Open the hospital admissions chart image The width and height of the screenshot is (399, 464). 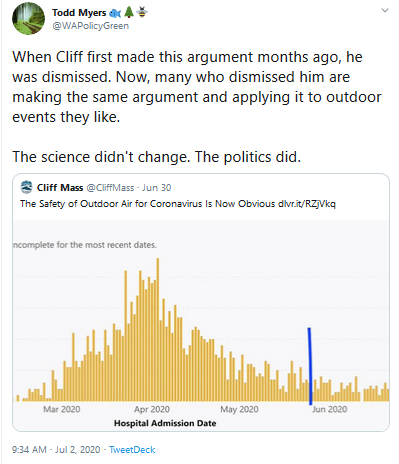[201, 325]
